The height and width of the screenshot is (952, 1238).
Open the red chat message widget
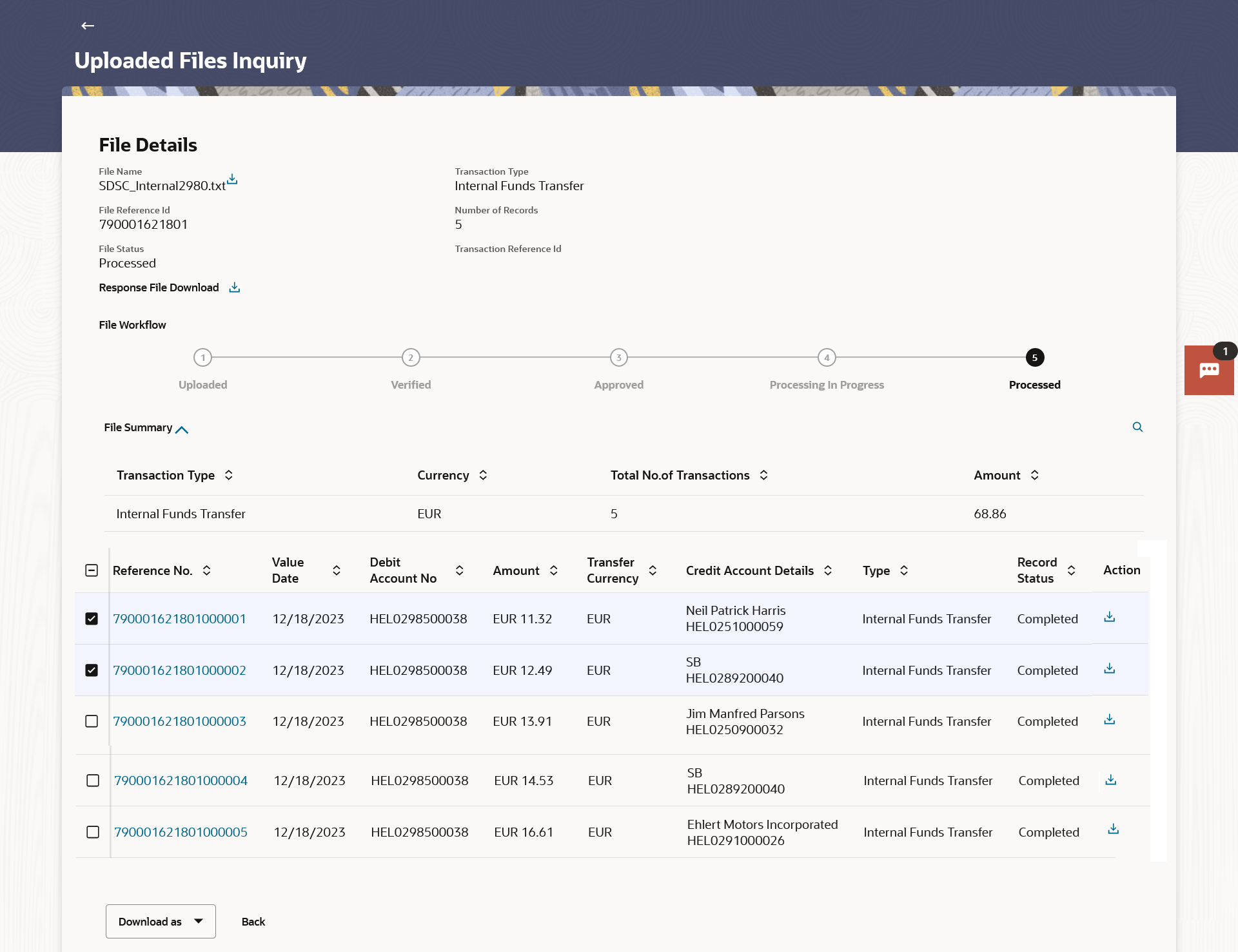pyautogui.click(x=1209, y=370)
